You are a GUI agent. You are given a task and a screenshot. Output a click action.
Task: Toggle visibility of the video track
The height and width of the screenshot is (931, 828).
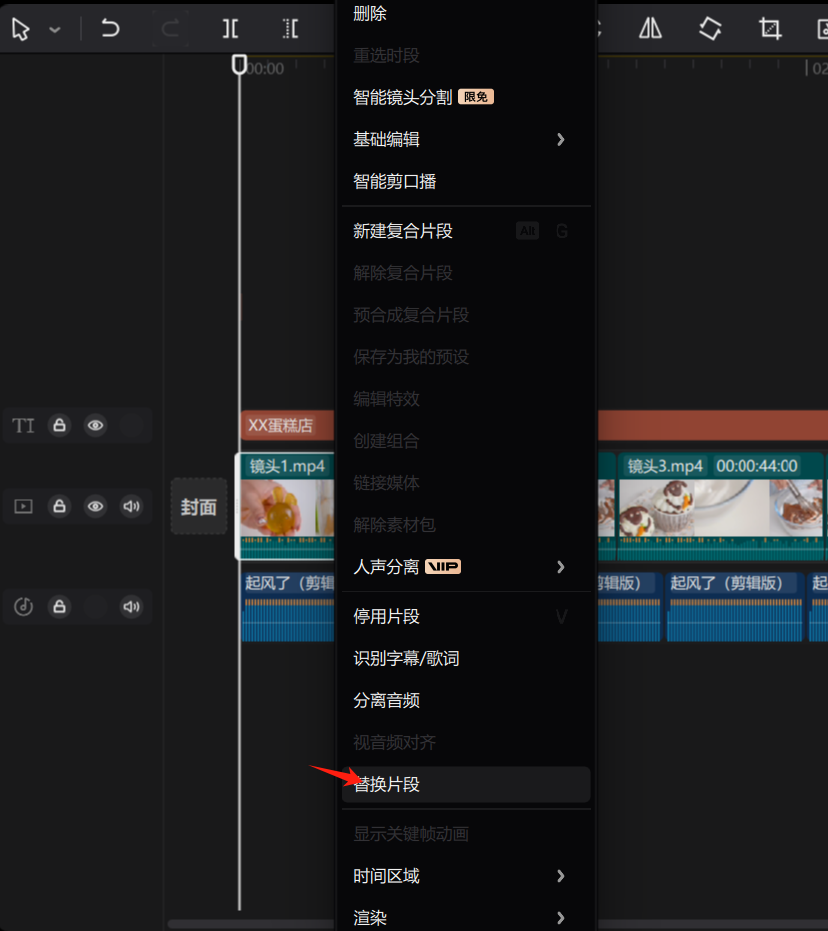point(95,506)
